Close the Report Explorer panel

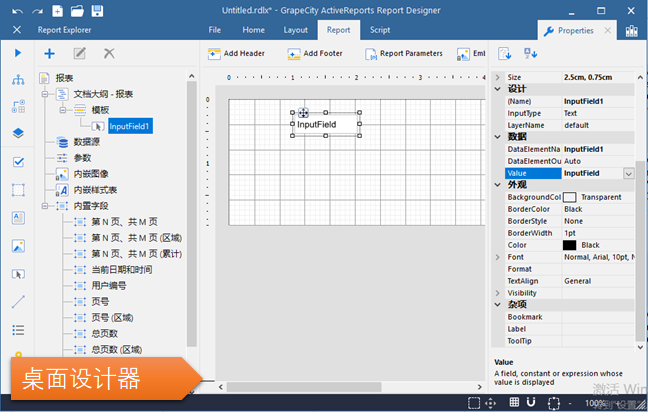pos(17,30)
